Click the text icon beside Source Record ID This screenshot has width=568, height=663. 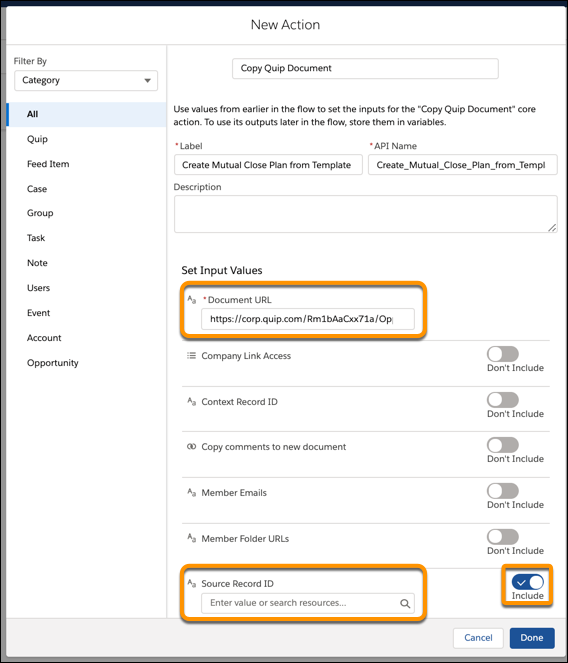pyautogui.click(x=192, y=584)
